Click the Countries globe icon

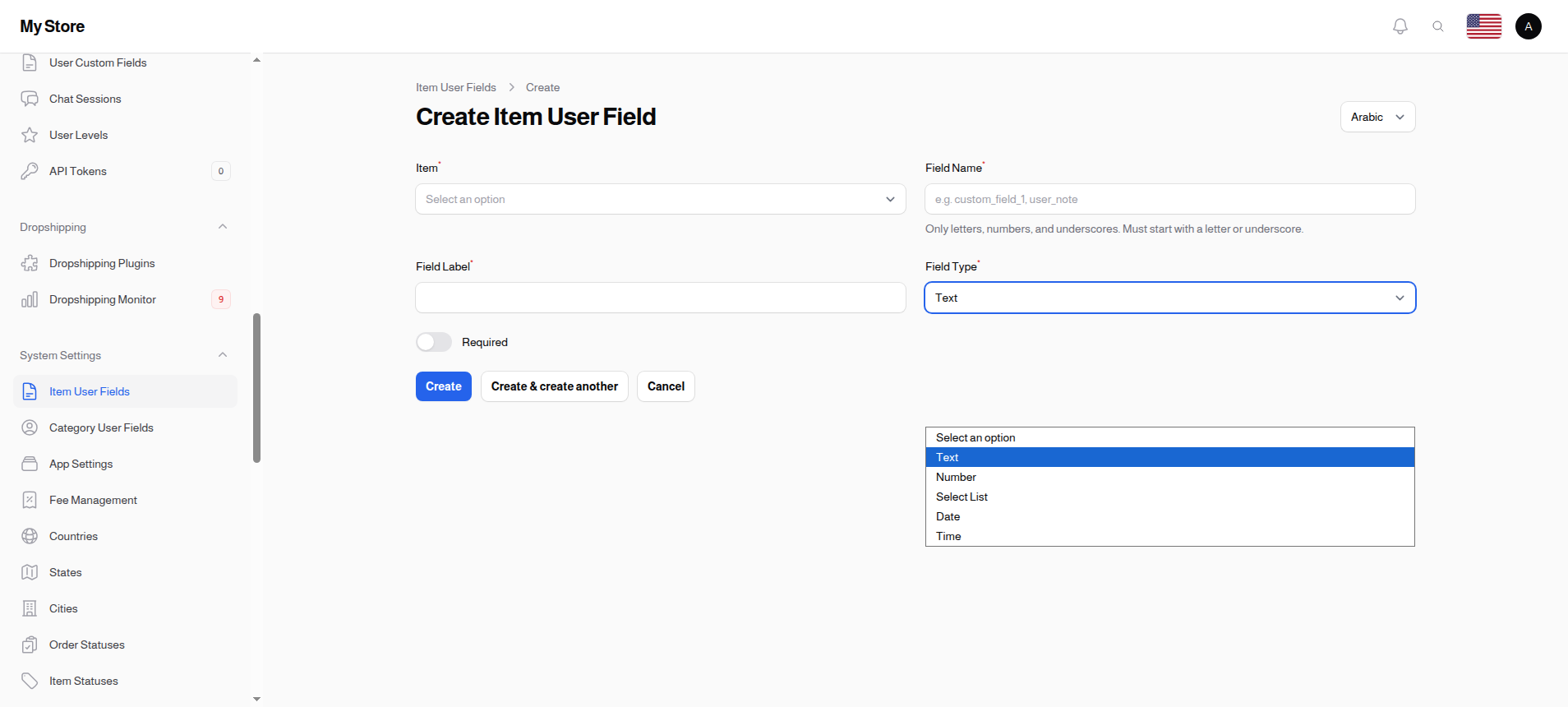30,536
